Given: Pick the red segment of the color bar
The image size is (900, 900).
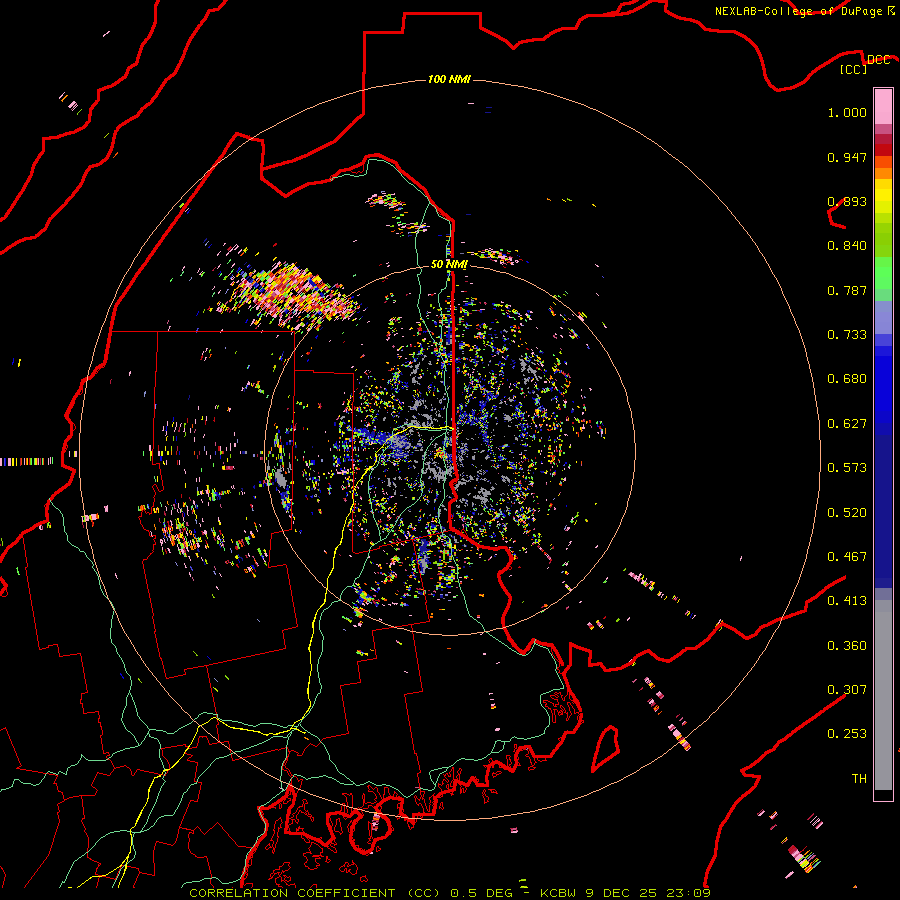Looking at the screenshot, I should click(x=883, y=150).
